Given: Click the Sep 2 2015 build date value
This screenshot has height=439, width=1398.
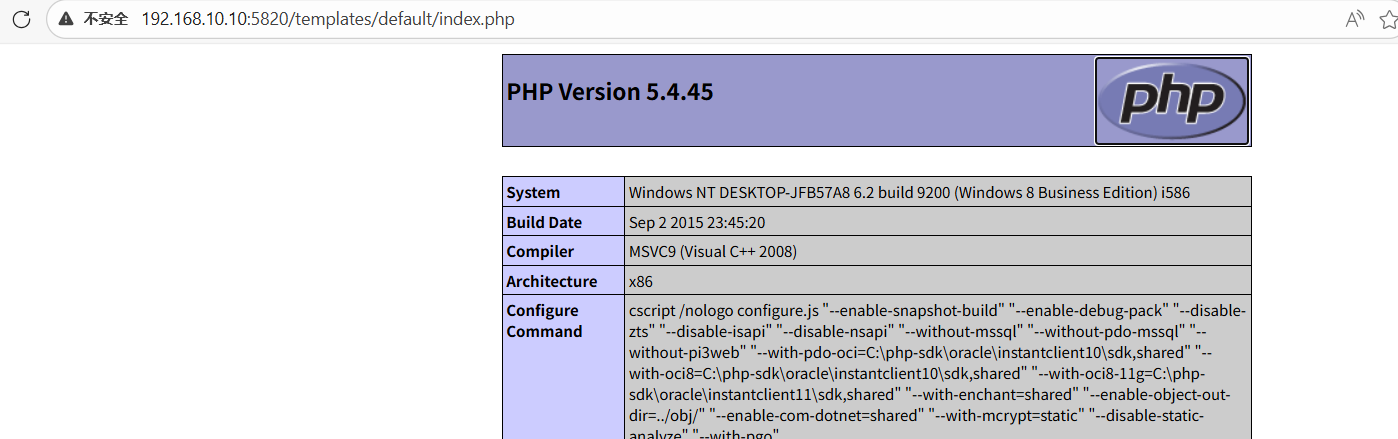Looking at the screenshot, I should [697, 223].
